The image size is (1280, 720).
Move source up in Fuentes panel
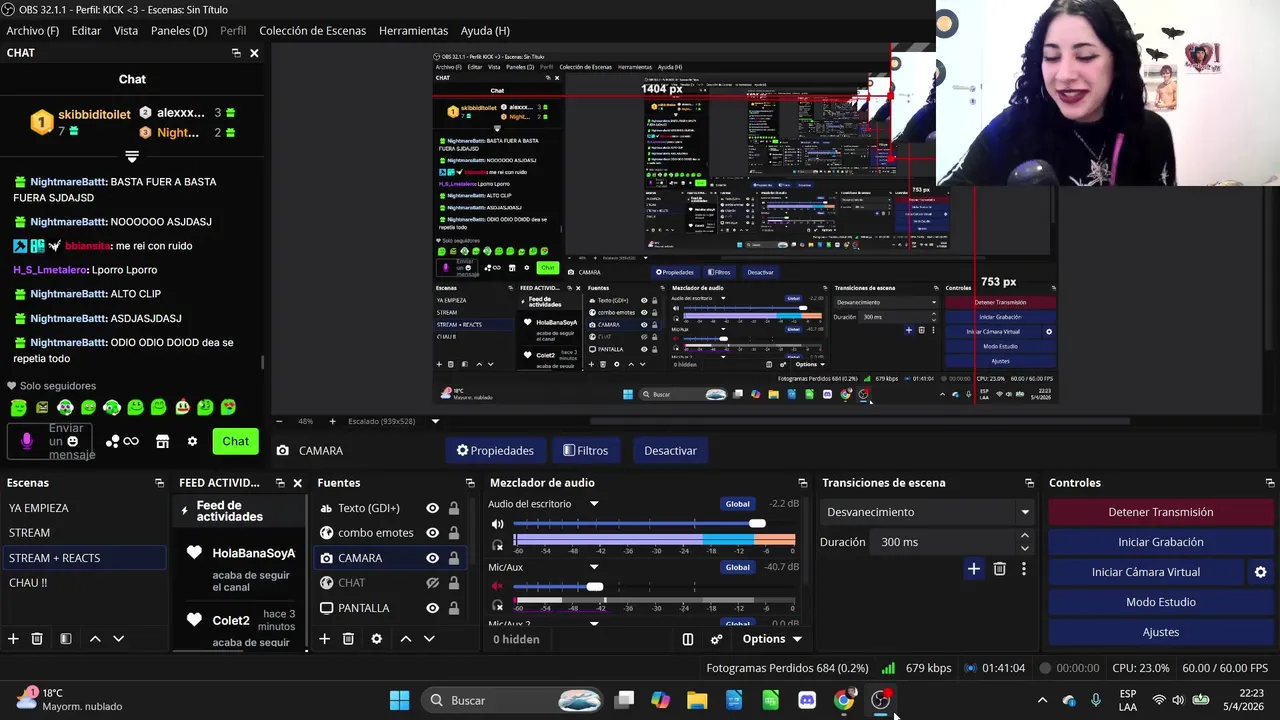click(x=406, y=639)
